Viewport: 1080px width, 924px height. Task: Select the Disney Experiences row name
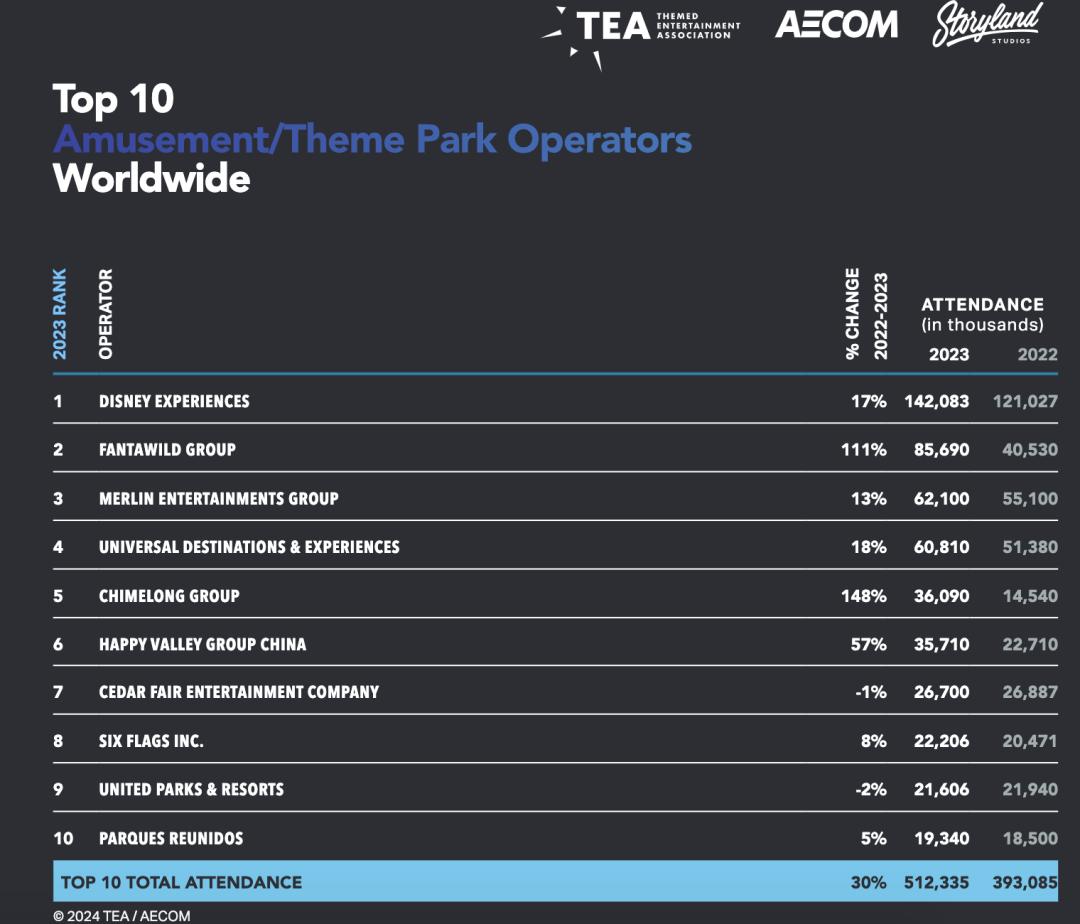click(x=174, y=401)
